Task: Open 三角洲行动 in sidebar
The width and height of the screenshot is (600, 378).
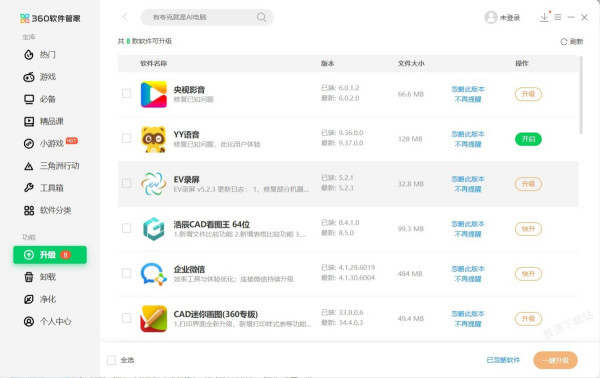Action: tap(51, 166)
